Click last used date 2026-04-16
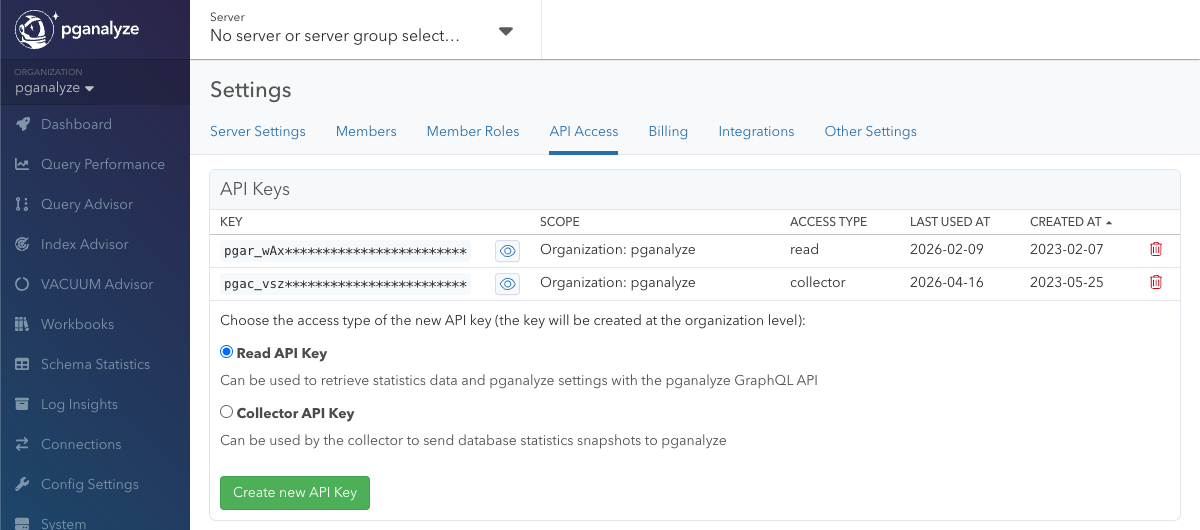The image size is (1200, 530). pyautogui.click(x=947, y=282)
